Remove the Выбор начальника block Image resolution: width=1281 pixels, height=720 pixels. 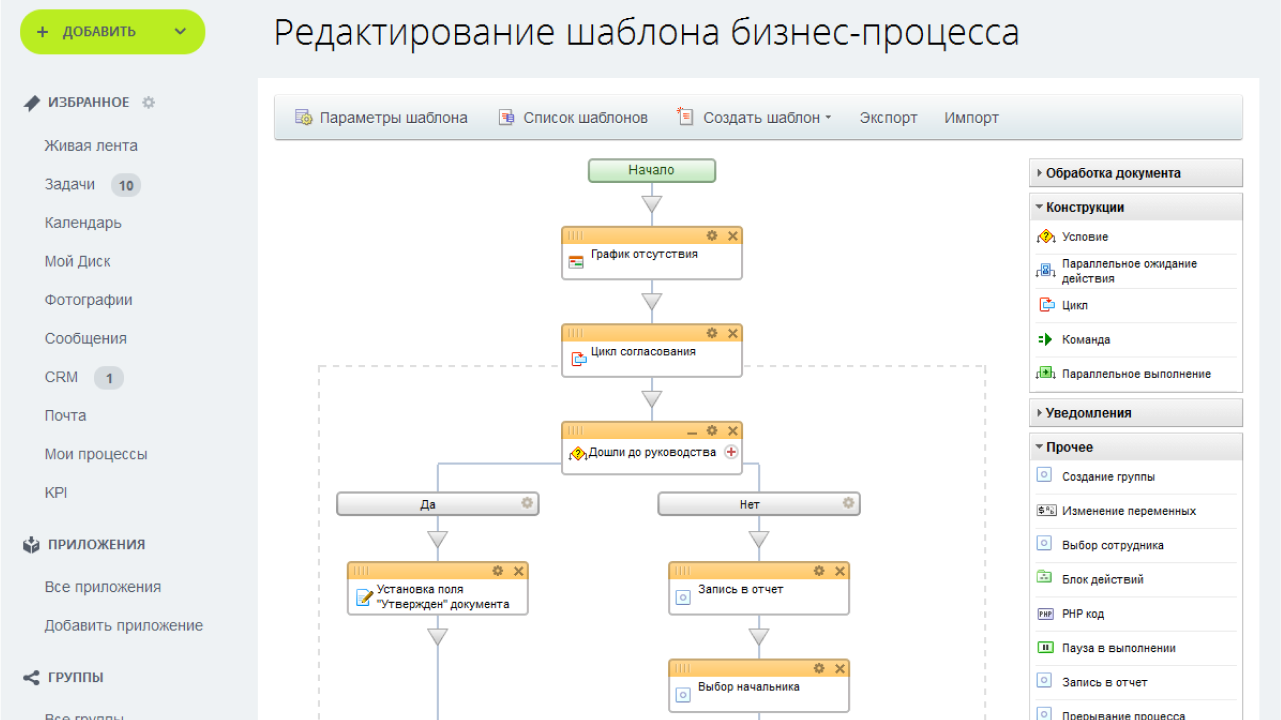pyautogui.click(x=840, y=668)
